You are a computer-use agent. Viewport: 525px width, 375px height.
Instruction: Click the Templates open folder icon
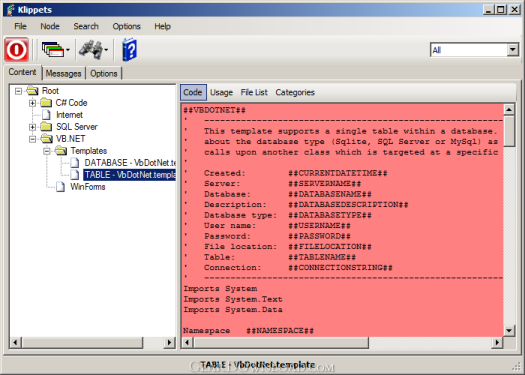[61, 151]
